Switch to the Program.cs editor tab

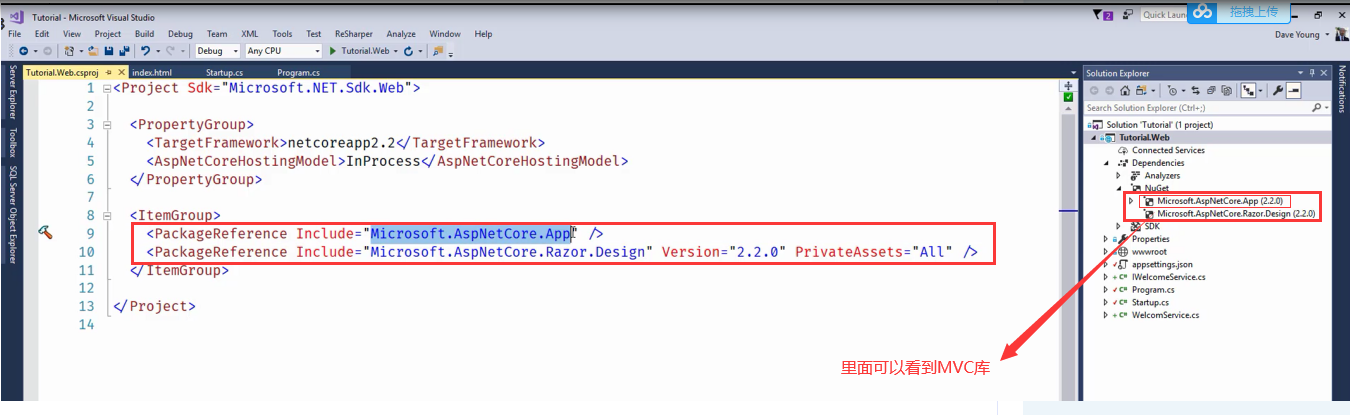point(298,73)
